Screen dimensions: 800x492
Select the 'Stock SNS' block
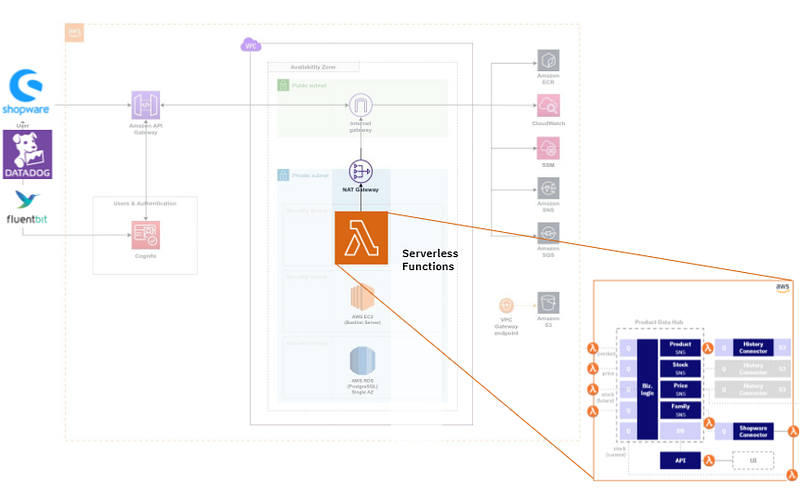(x=680, y=368)
